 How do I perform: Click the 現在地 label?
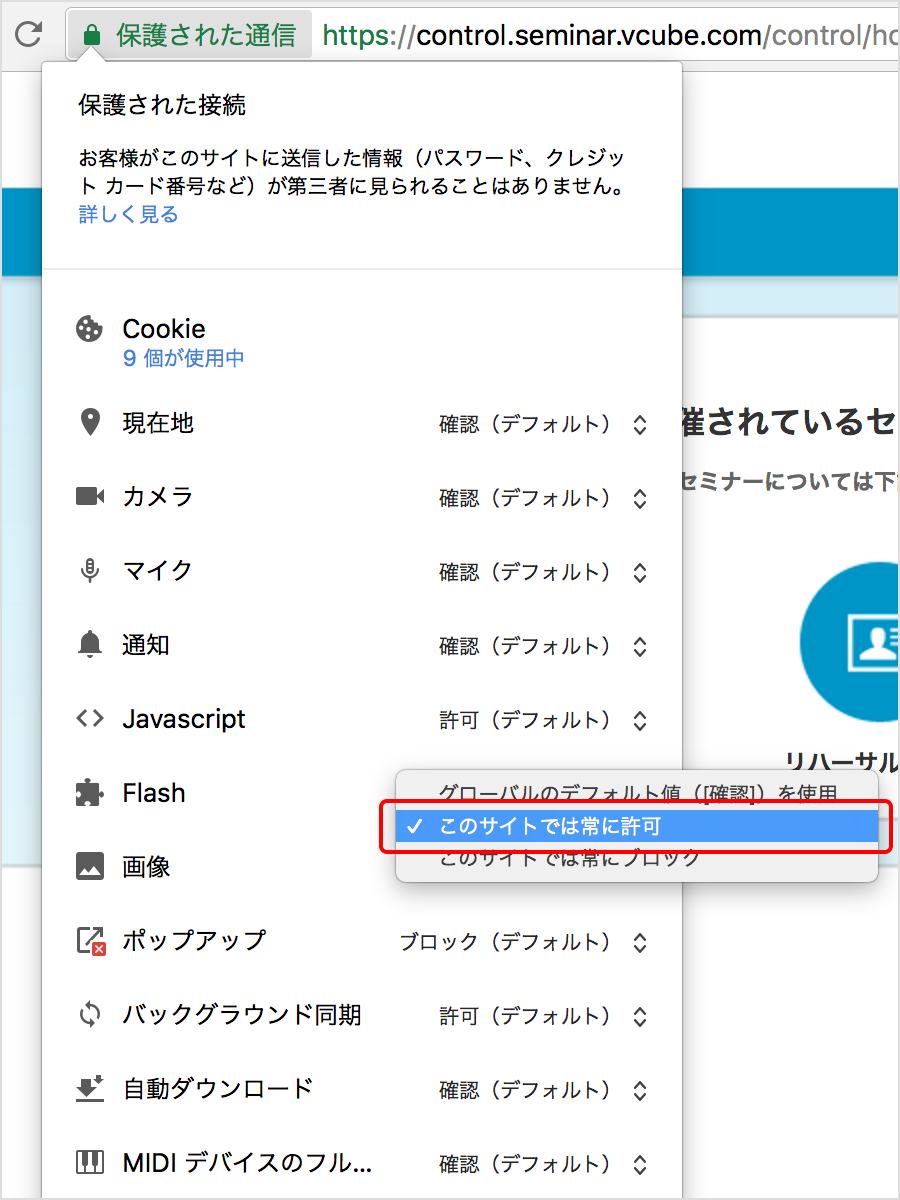(x=158, y=423)
